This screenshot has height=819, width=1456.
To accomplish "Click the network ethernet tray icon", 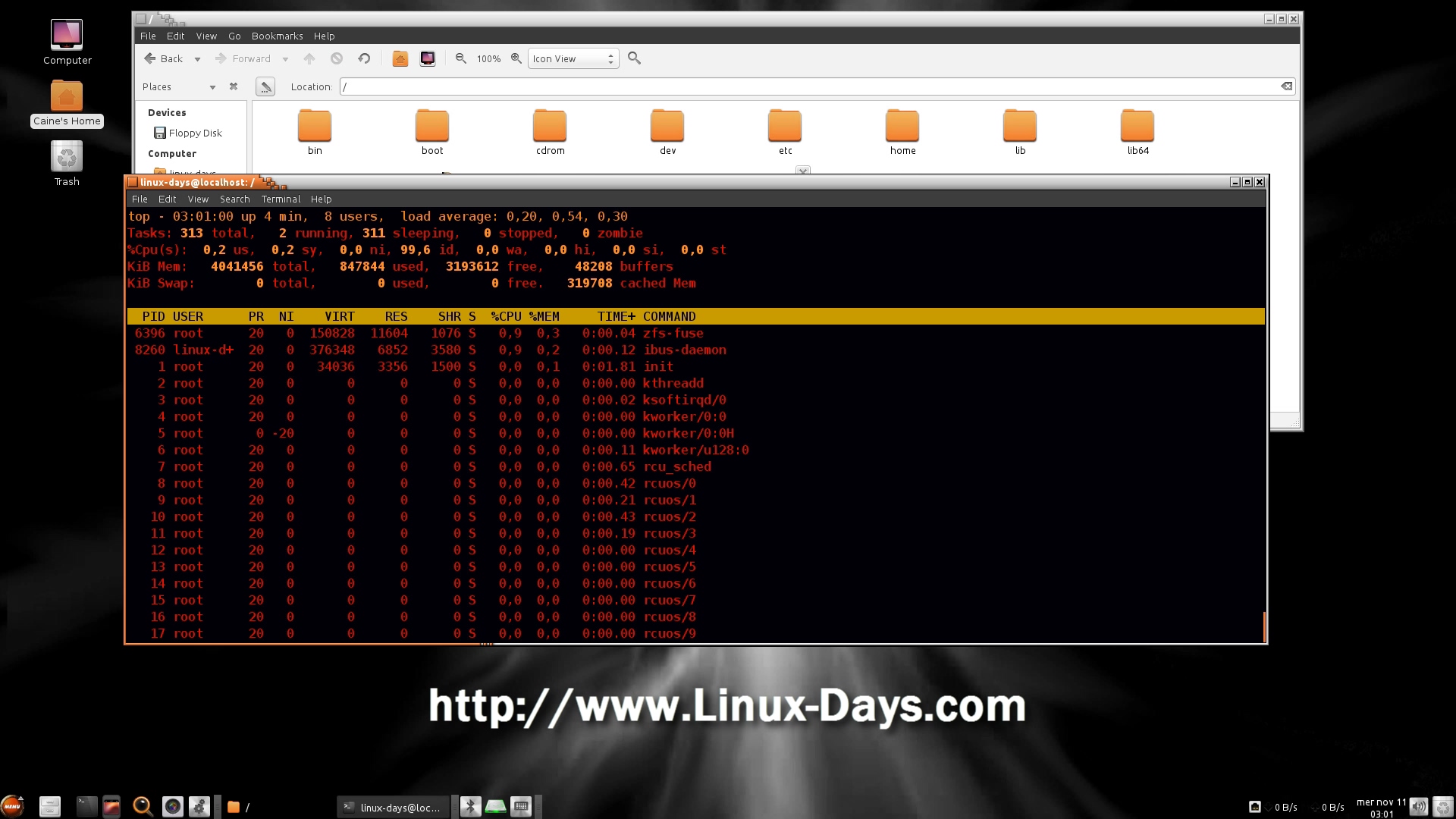I will click(x=1255, y=807).
